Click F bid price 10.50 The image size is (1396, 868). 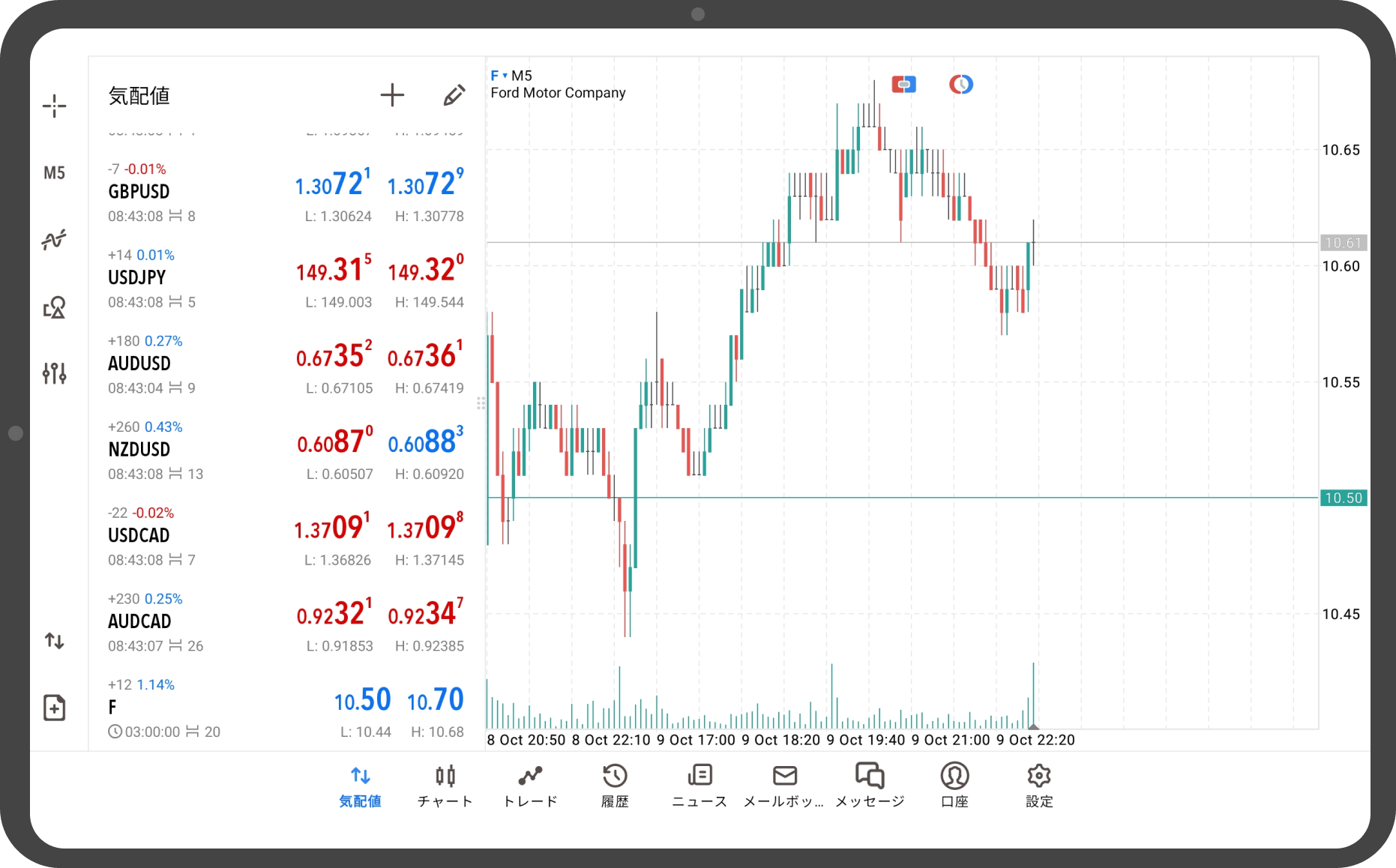pyautogui.click(x=362, y=700)
